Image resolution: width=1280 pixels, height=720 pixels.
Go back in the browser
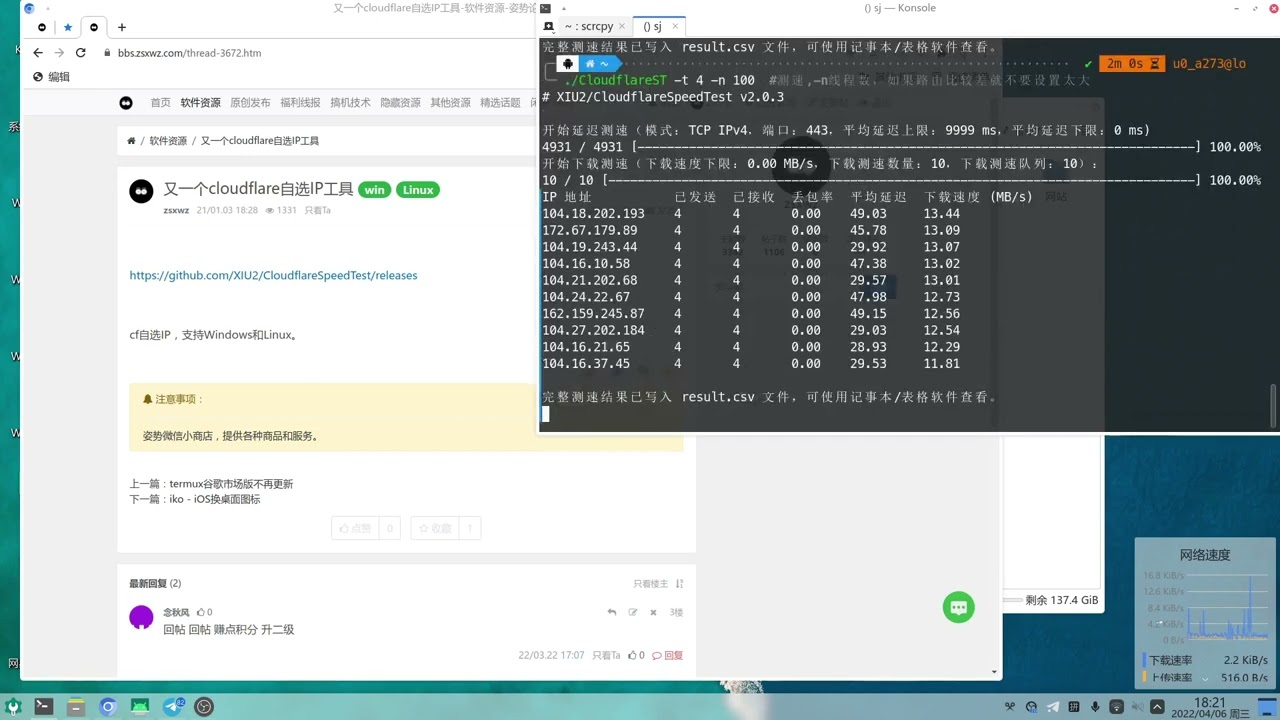click(38, 53)
